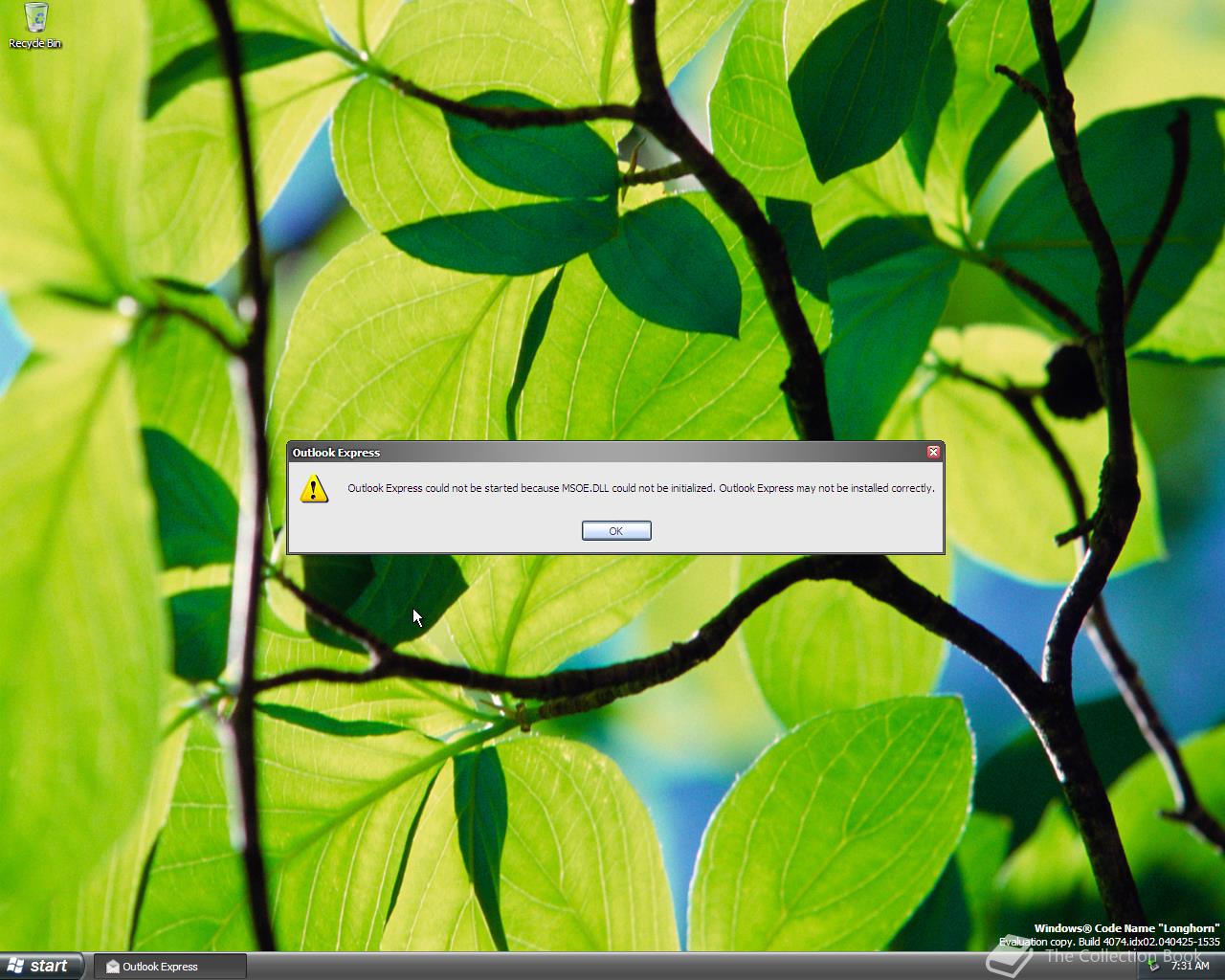Close the Outlook Express error dialog
The width and height of the screenshot is (1225, 980).
tap(933, 452)
